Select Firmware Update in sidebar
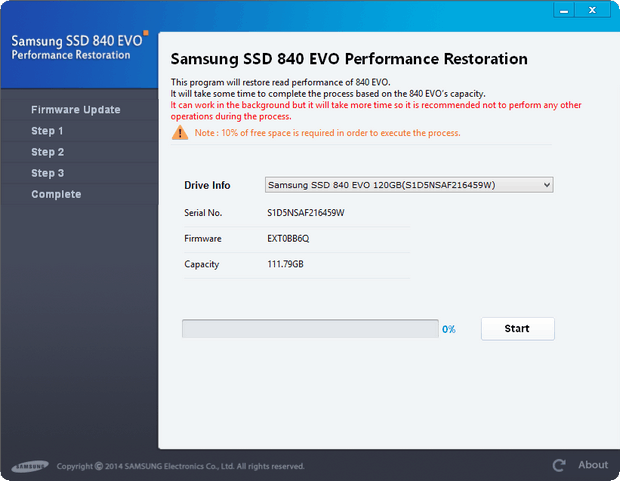 [x=76, y=110]
